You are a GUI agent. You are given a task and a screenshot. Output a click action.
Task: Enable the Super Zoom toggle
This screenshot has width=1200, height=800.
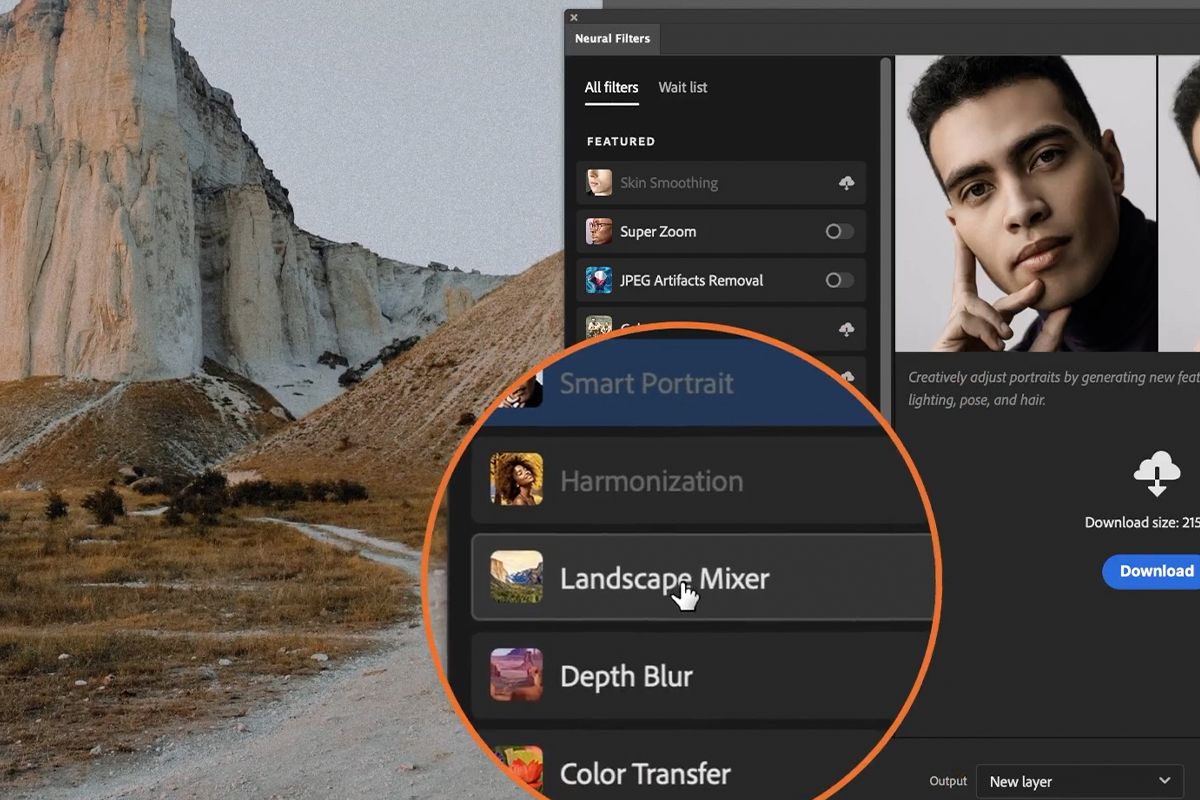(839, 232)
